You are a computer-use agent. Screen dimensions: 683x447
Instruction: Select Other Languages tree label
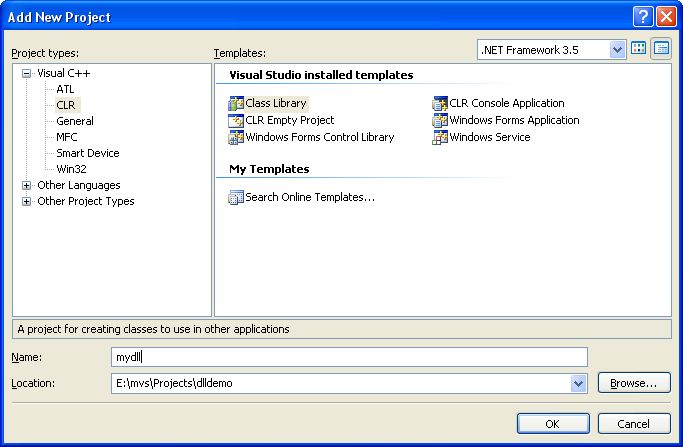[x=79, y=185]
